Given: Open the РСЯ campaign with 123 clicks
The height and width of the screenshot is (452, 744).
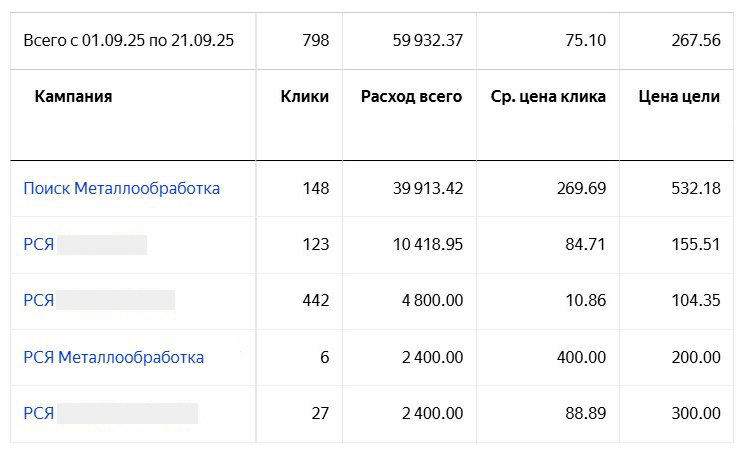Looking at the screenshot, I should [38, 244].
